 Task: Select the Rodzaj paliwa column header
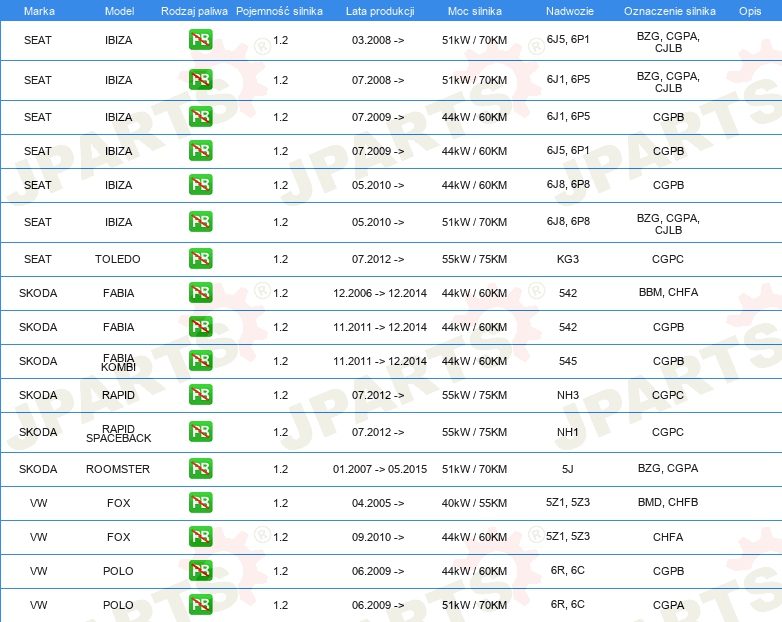[x=194, y=11]
